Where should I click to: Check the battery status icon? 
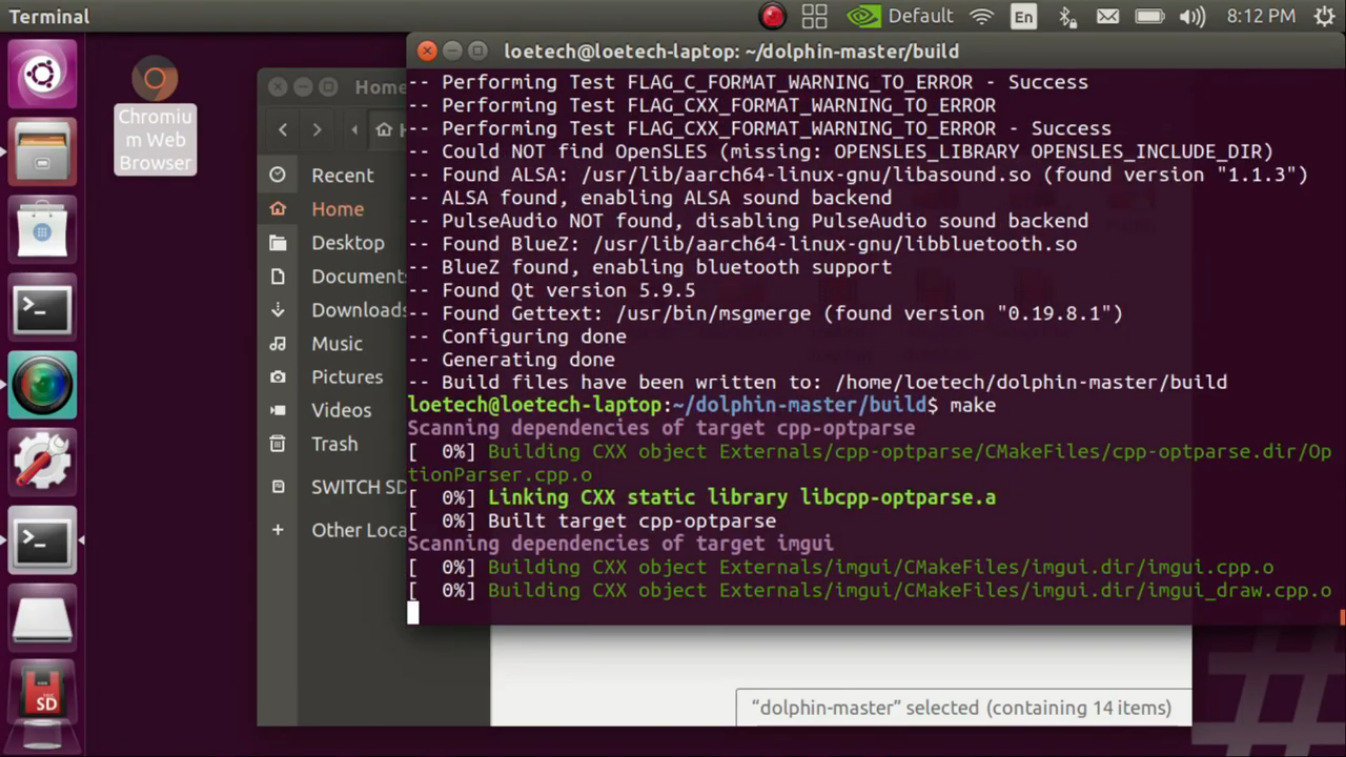coord(1150,16)
